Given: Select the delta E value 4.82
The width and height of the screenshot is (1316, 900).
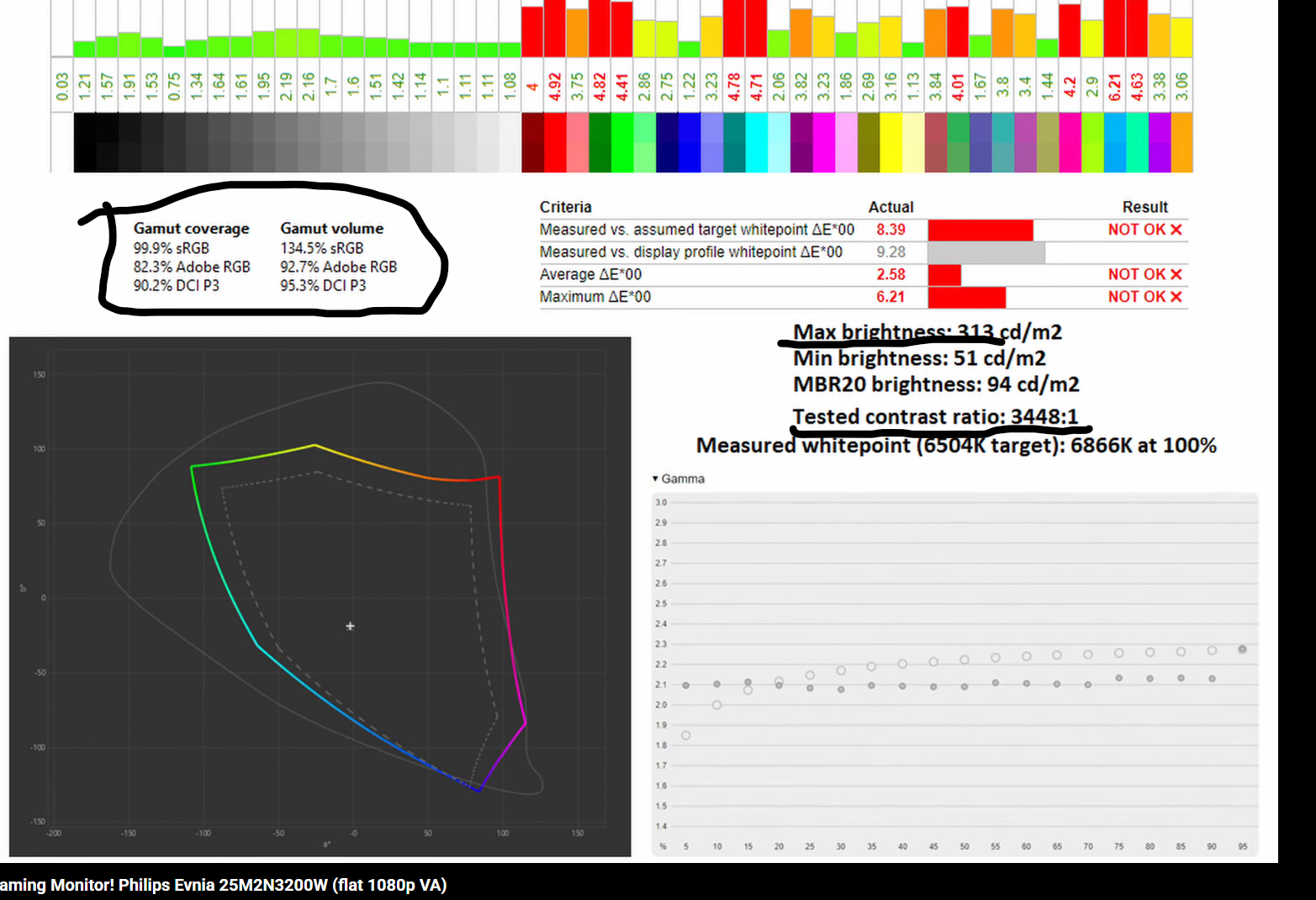Looking at the screenshot, I should [600, 87].
